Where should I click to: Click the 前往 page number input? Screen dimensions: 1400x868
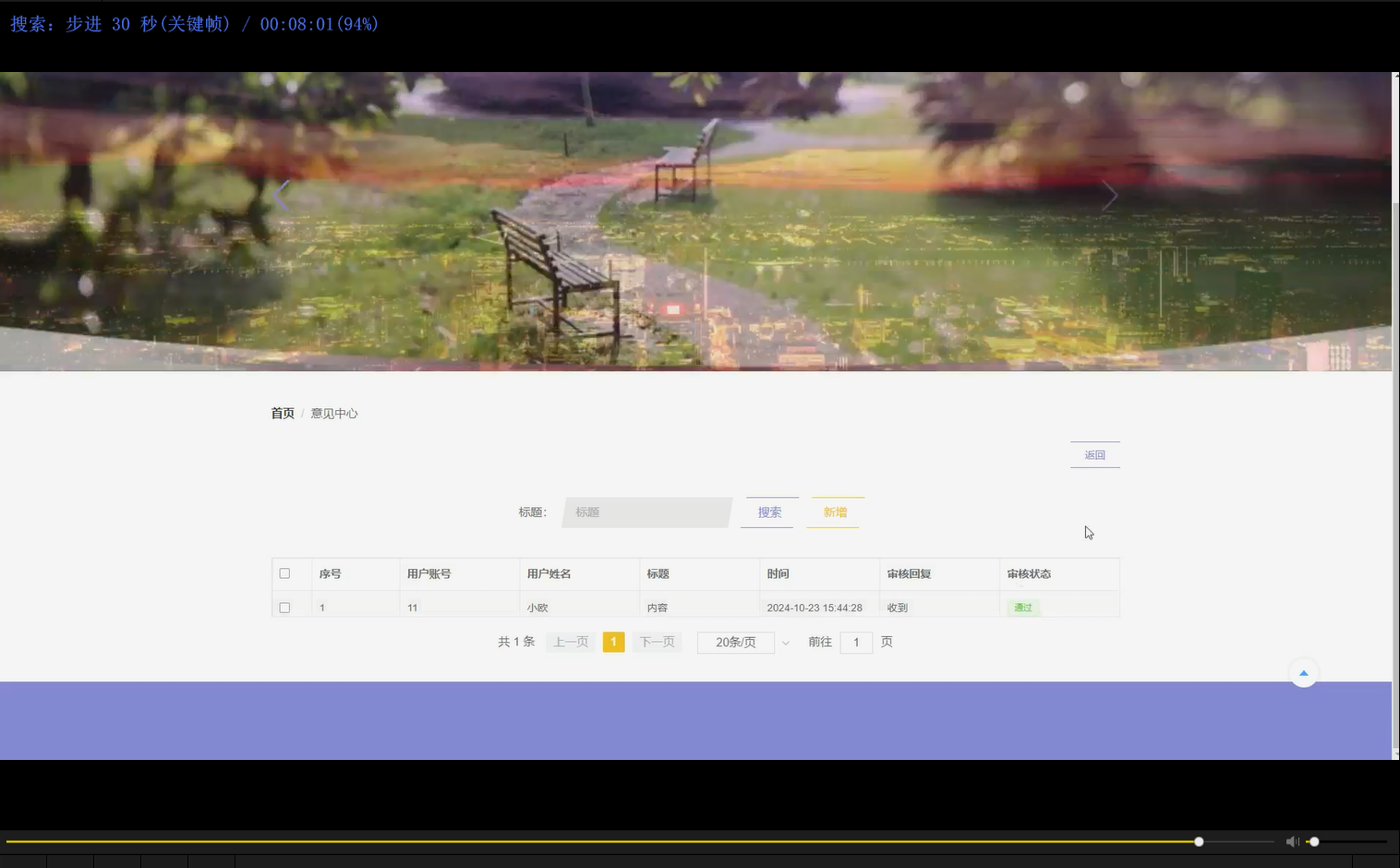click(856, 642)
